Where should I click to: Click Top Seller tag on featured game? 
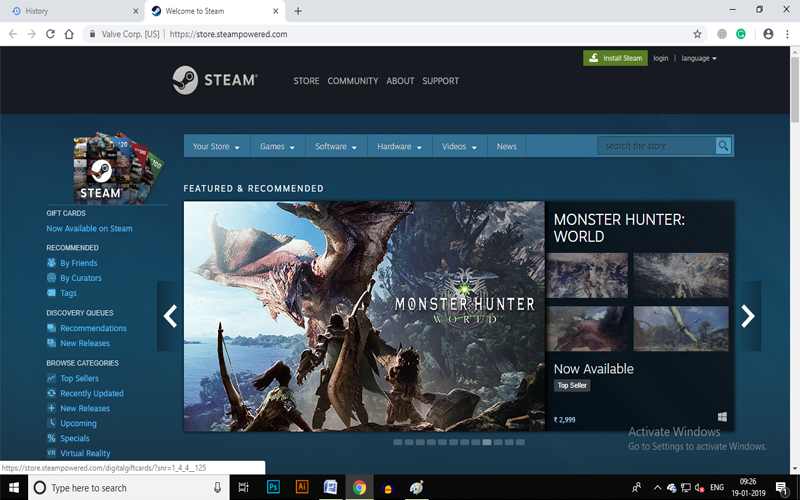[x=572, y=386]
